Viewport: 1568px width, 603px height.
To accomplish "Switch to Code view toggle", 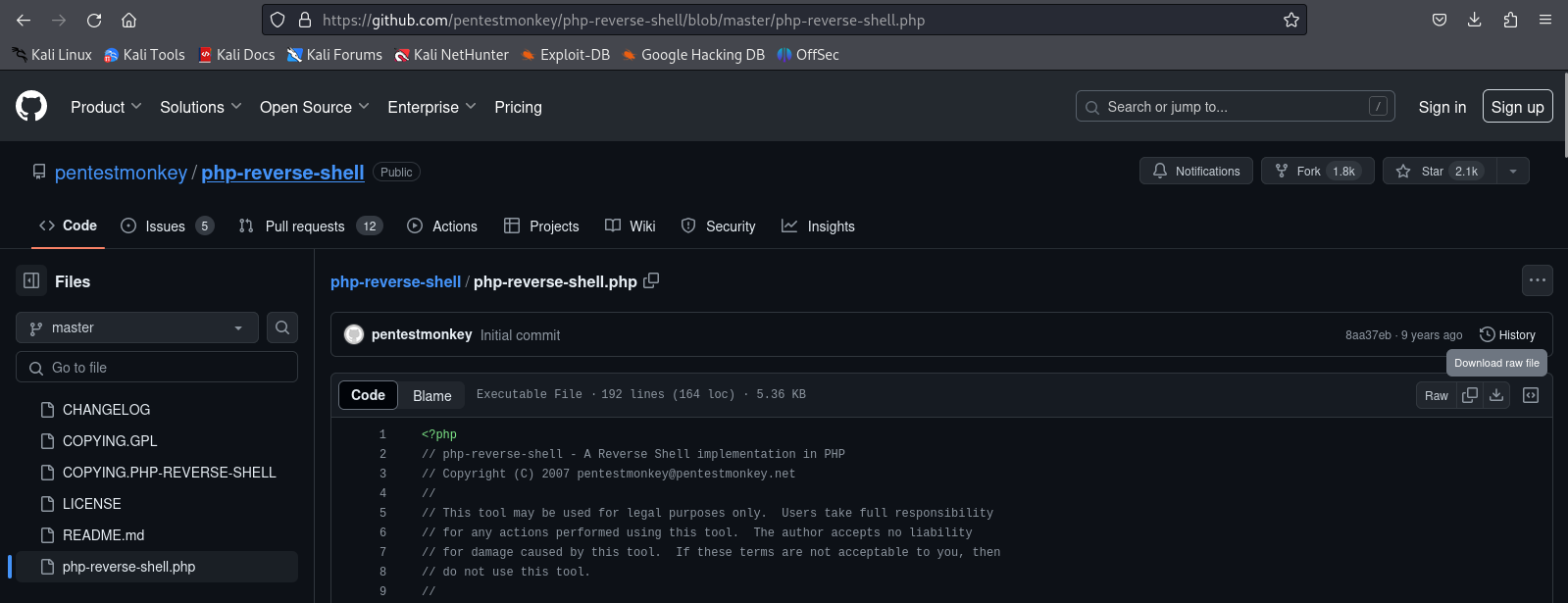I will click(x=368, y=395).
